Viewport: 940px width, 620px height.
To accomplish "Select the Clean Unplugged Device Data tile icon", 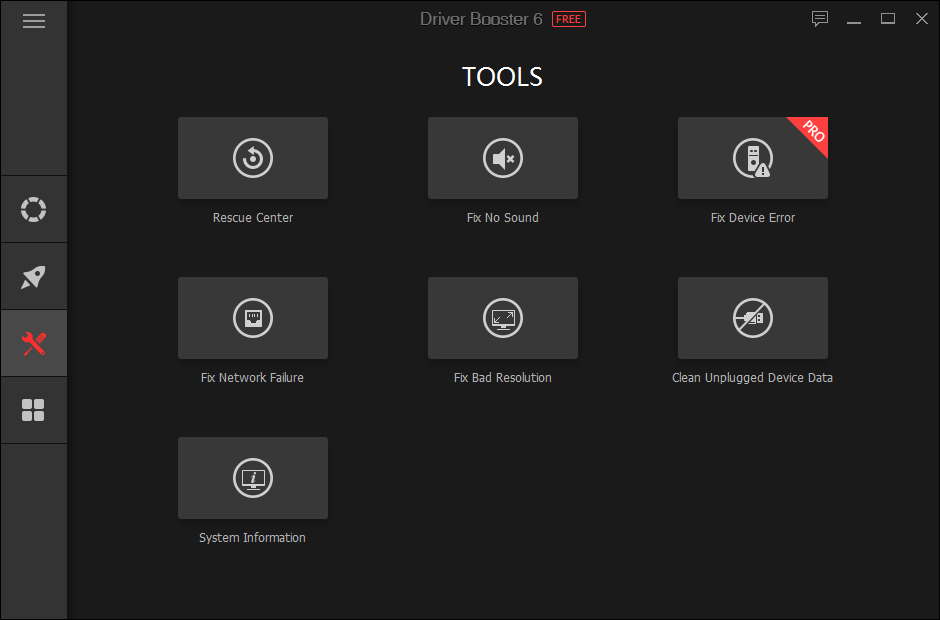I will tap(752, 318).
